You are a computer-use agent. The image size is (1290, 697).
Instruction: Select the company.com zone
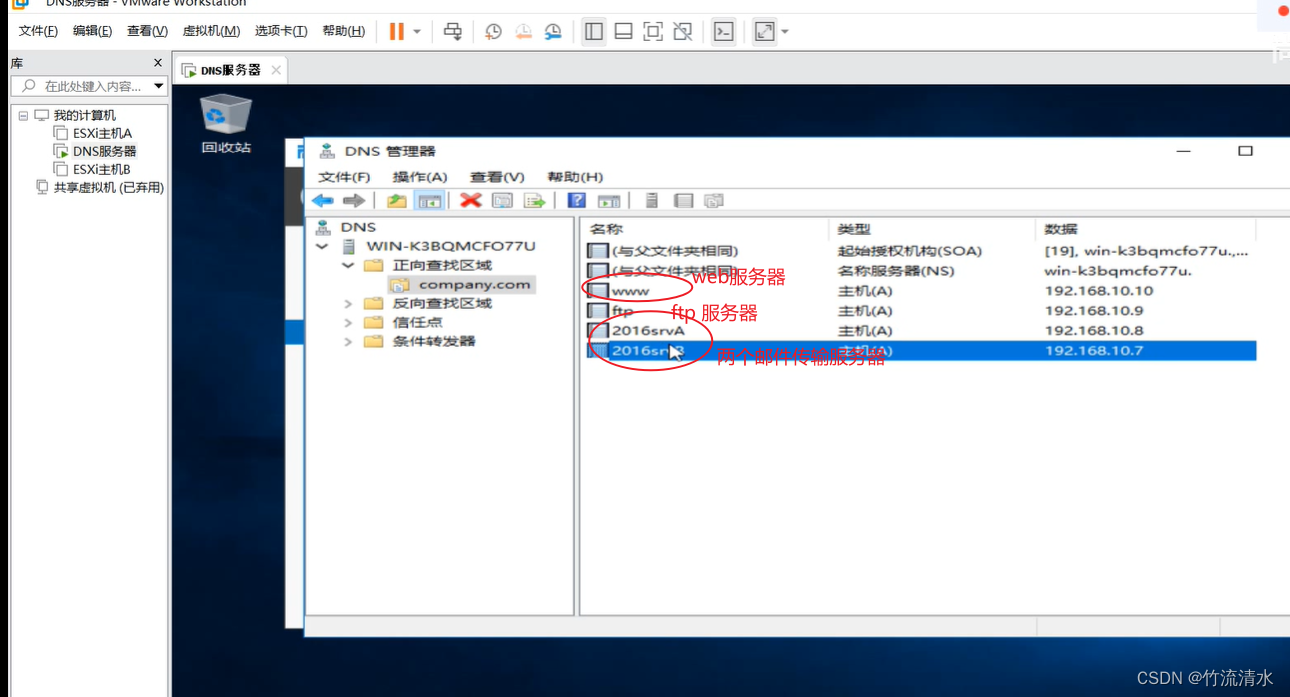474,285
